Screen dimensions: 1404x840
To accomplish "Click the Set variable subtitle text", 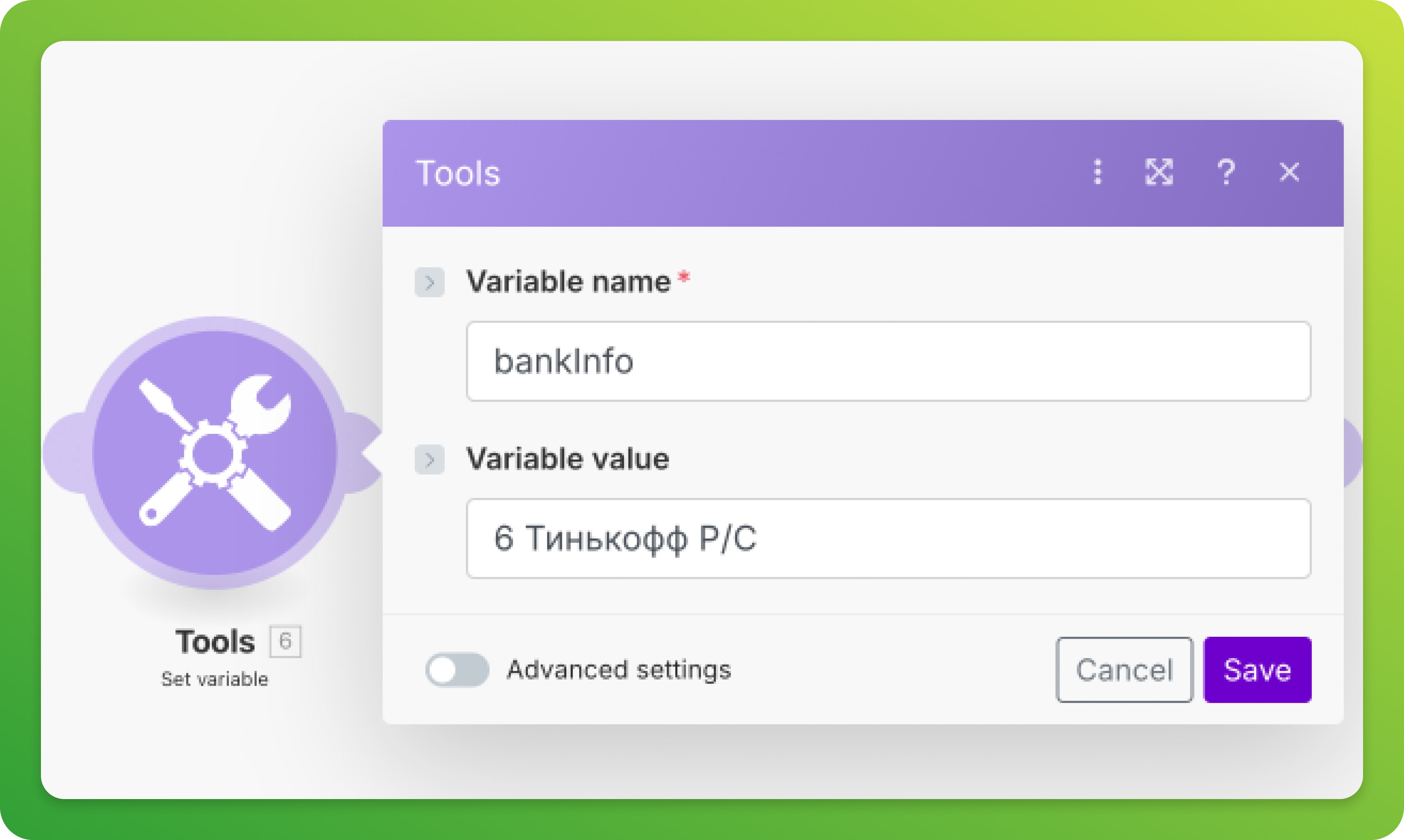I will 215,679.
